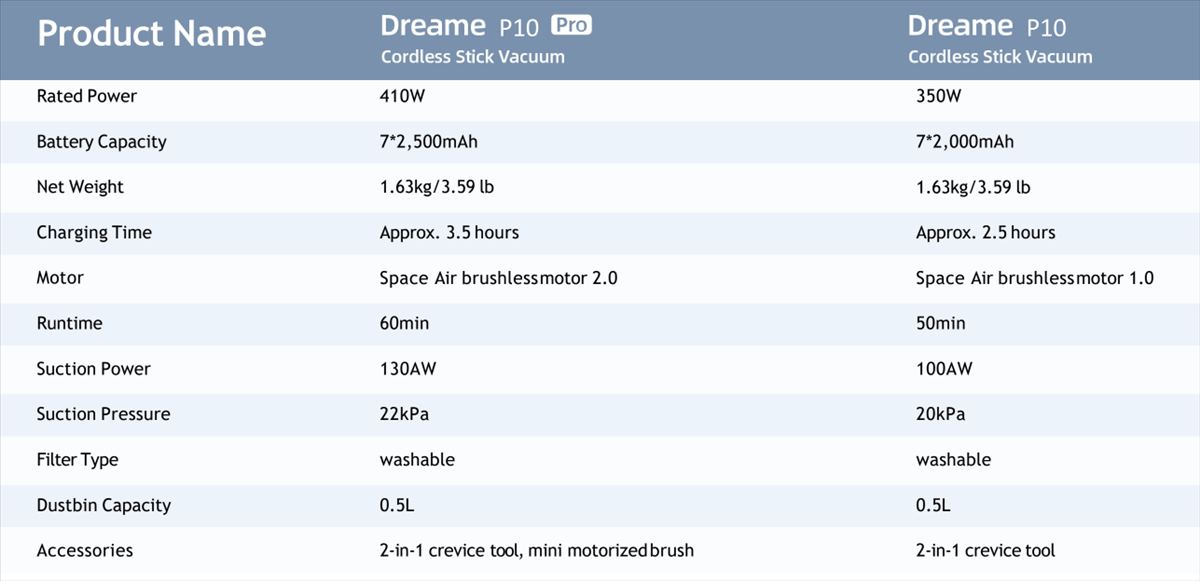Click the 7*2,000mAh battery value
This screenshot has height=581, width=1200.
(x=964, y=142)
